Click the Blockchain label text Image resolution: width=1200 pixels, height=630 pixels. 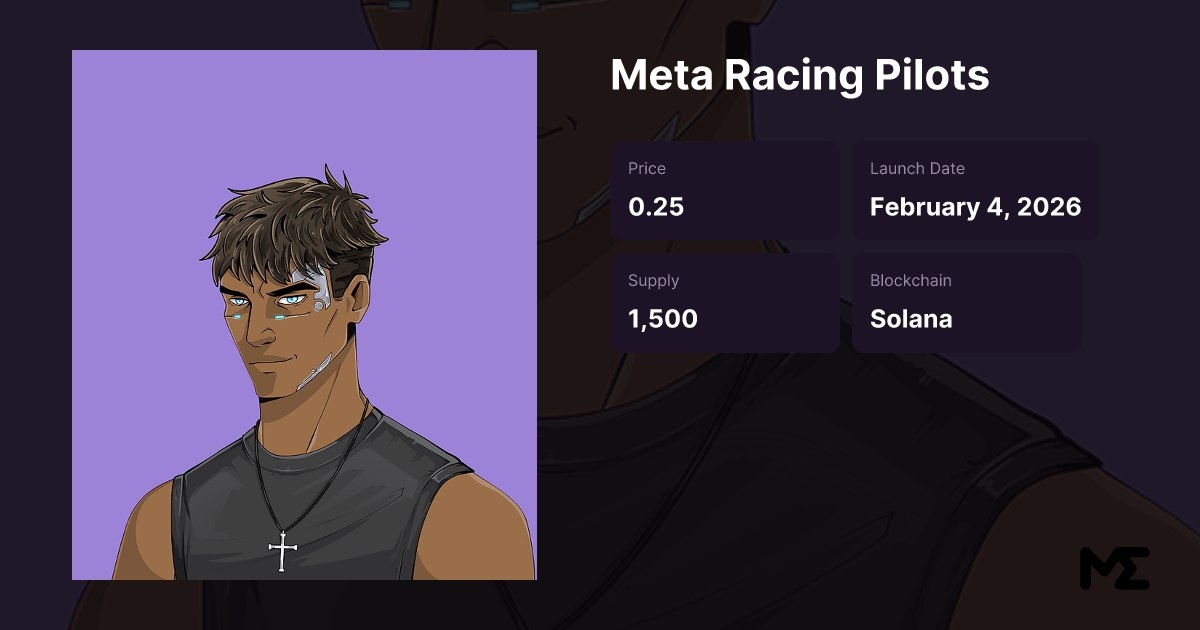pos(911,281)
